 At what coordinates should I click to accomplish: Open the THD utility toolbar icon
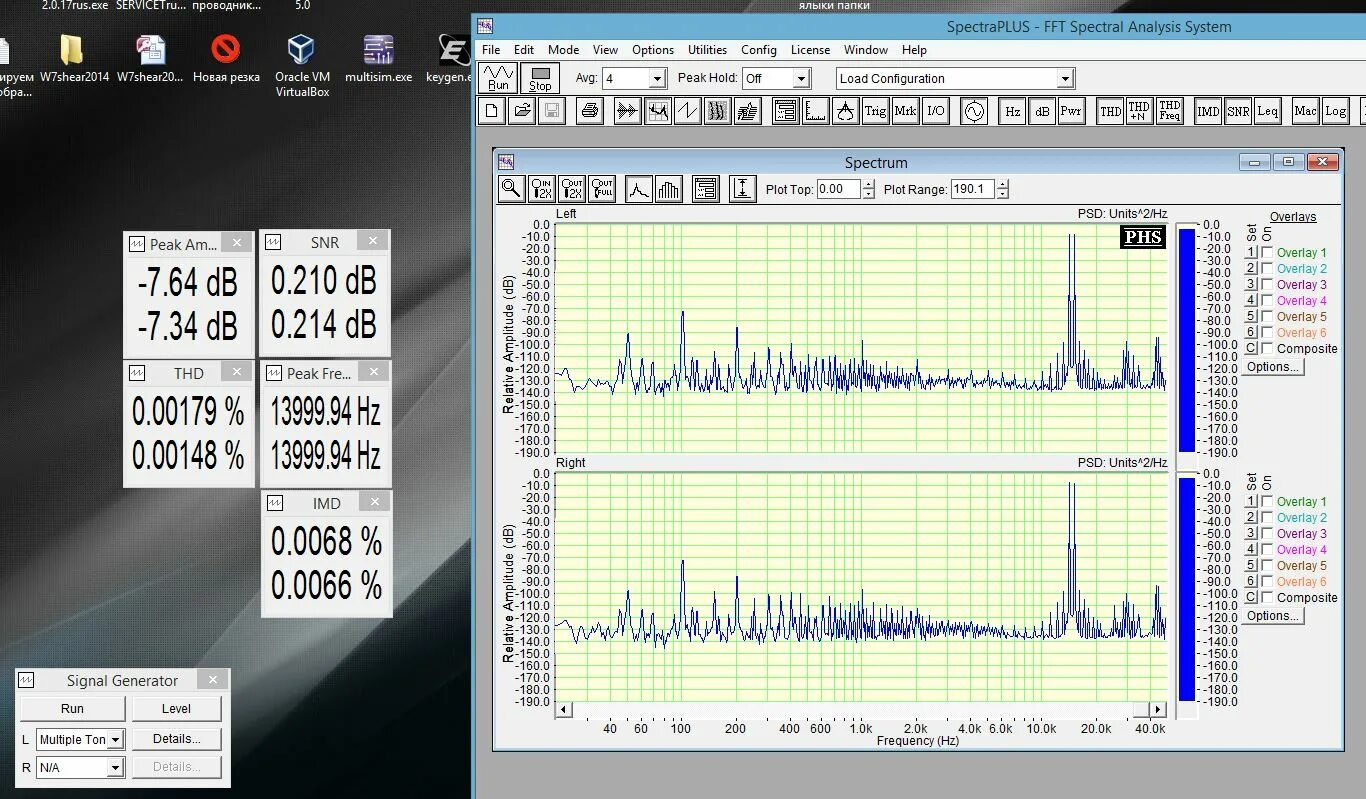coord(1110,111)
